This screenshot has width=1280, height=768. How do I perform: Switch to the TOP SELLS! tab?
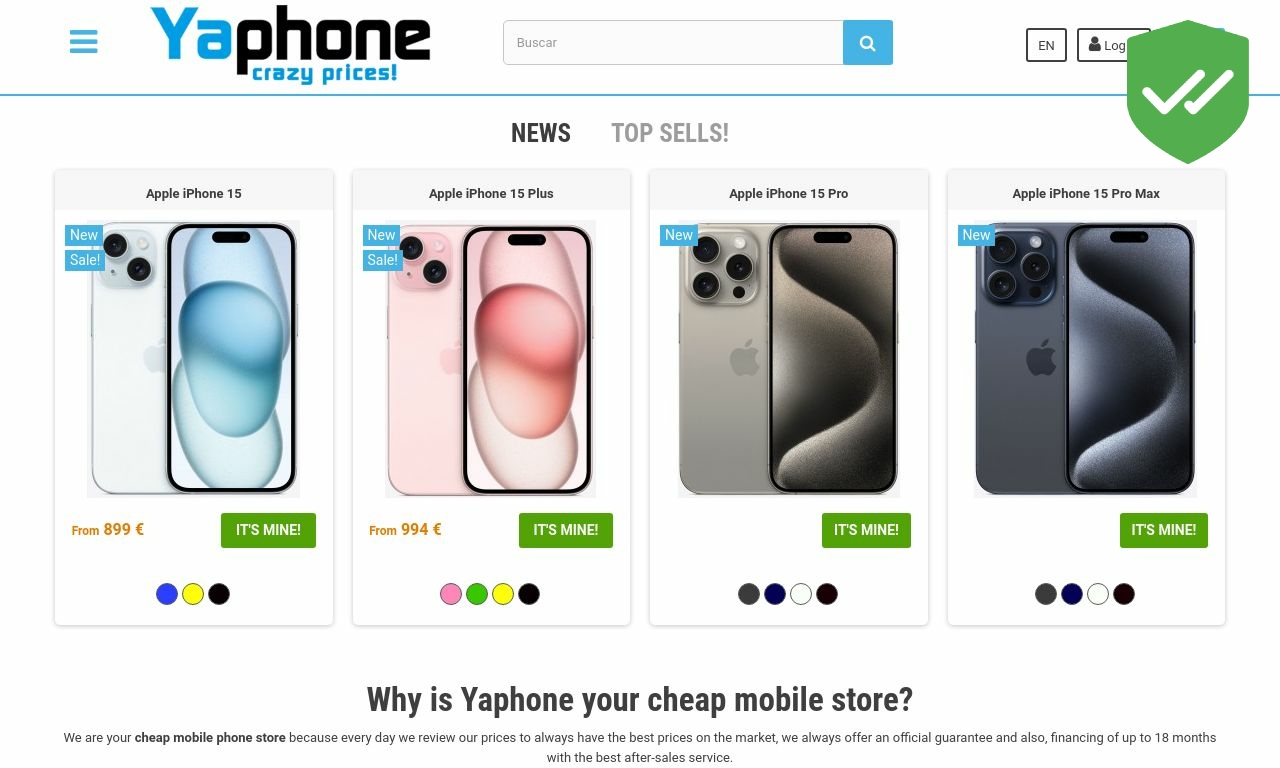click(670, 133)
